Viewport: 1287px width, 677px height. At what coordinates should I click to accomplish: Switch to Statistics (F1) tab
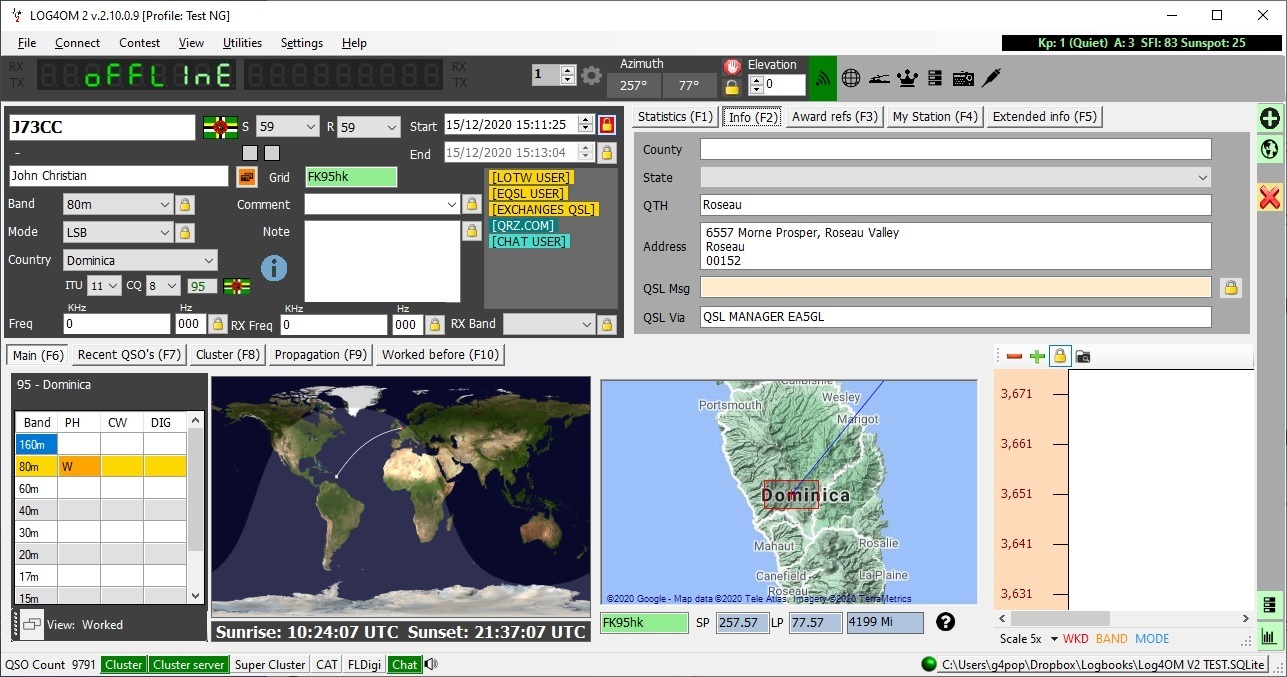coord(675,117)
